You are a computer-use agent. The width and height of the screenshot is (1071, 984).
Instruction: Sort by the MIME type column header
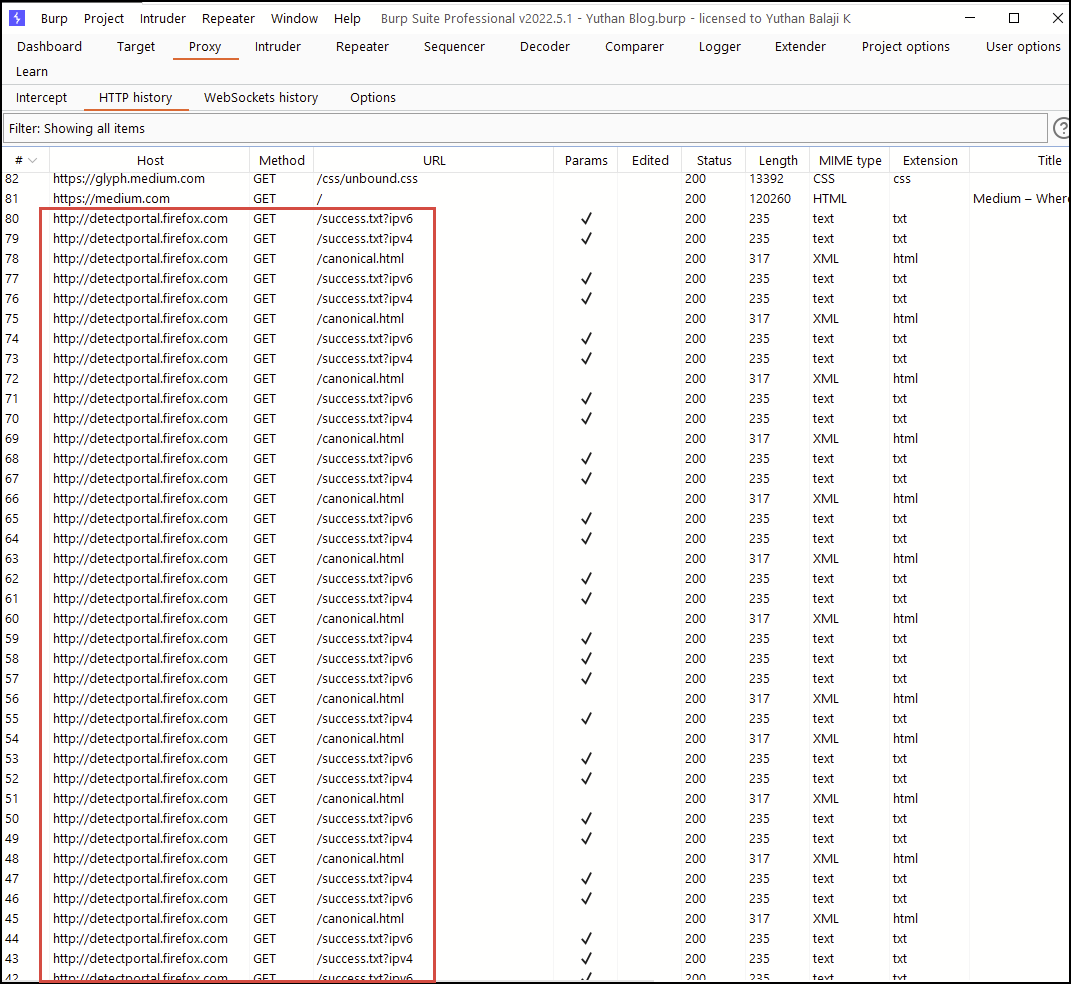(x=850, y=160)
